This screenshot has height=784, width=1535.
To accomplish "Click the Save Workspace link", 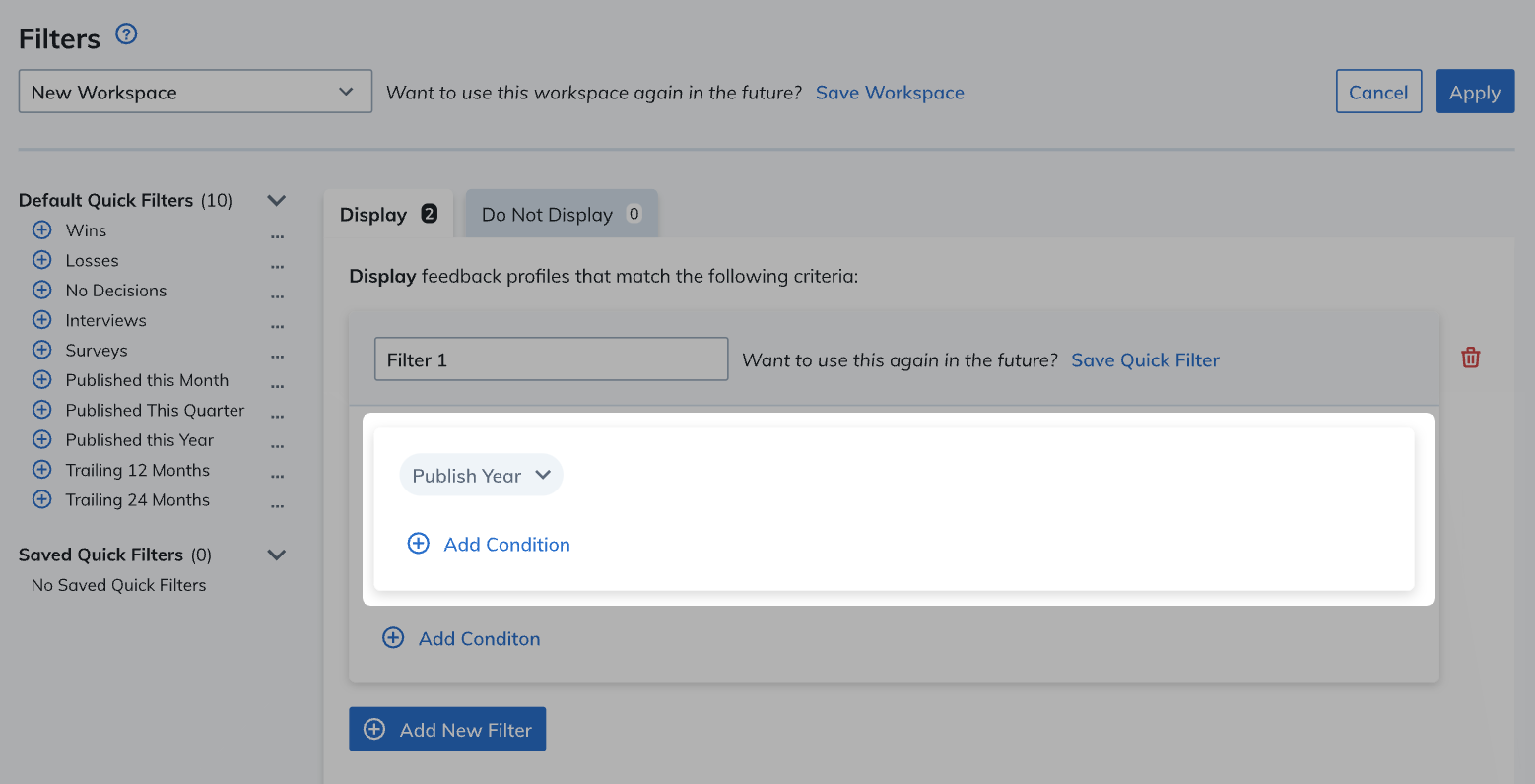I will 890,92.
